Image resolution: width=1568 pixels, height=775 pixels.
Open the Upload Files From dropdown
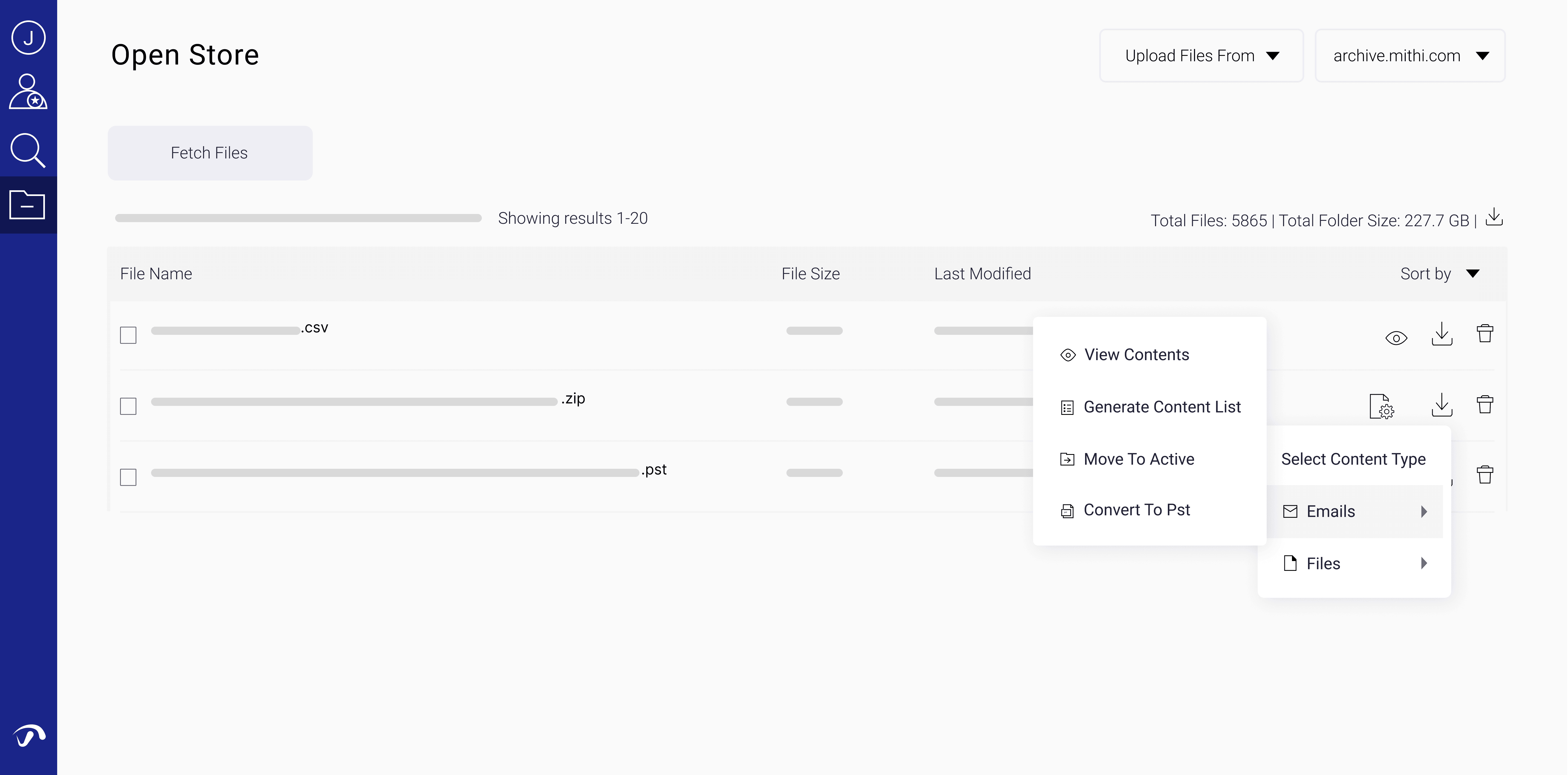[1201, 56]
